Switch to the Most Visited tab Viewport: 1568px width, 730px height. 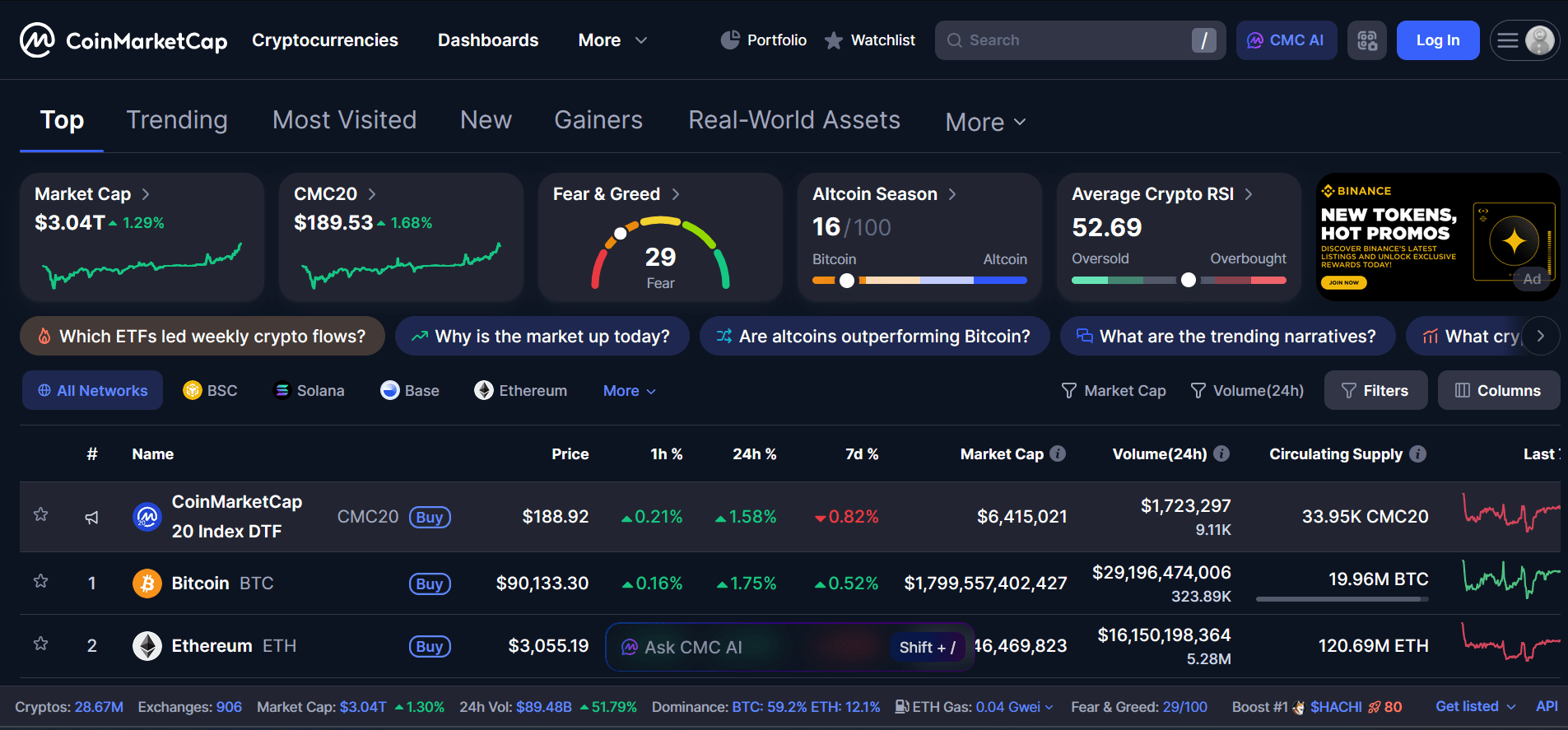344,120
